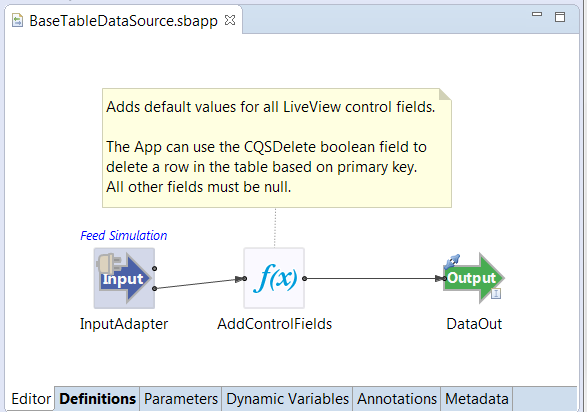Click the folded corner of the note
587x412 pixels.
pos(445,95)
